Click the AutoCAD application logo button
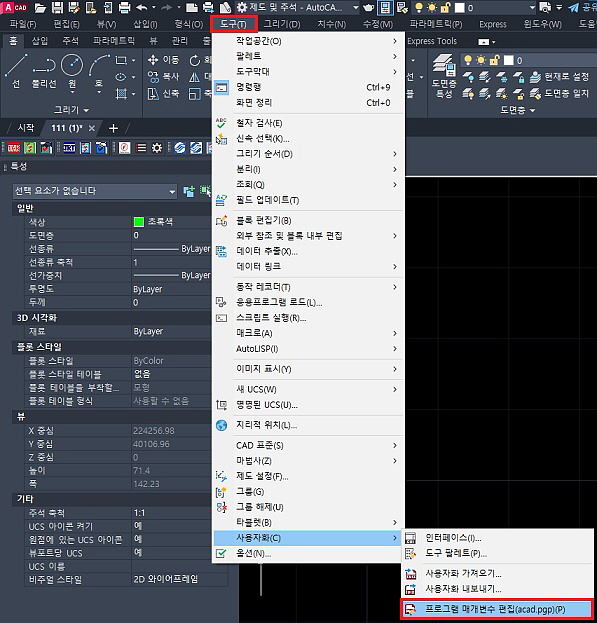The height and width of the screenshot is (623, 597). coord(15,8)
